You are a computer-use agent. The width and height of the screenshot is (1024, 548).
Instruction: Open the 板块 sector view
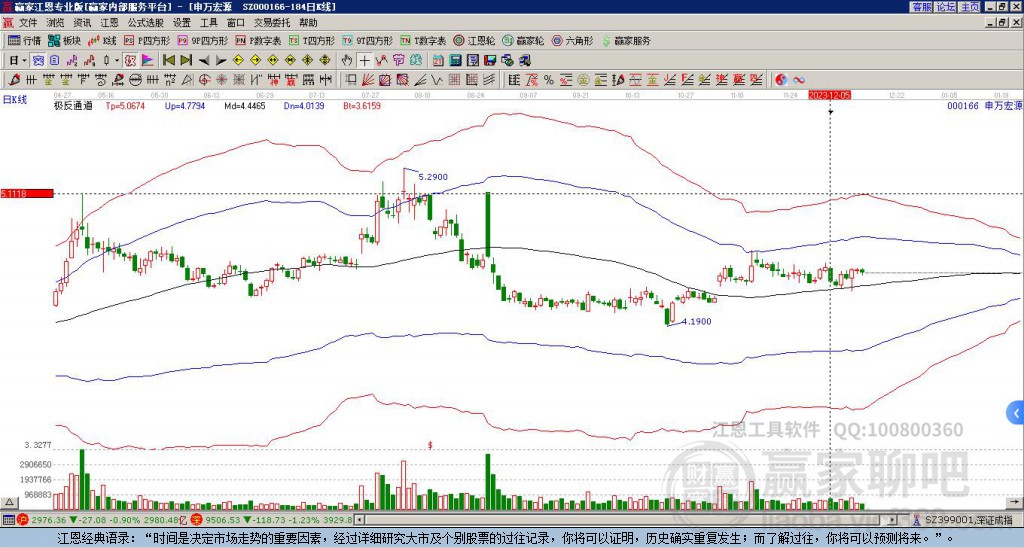click(x=65, y=40)
